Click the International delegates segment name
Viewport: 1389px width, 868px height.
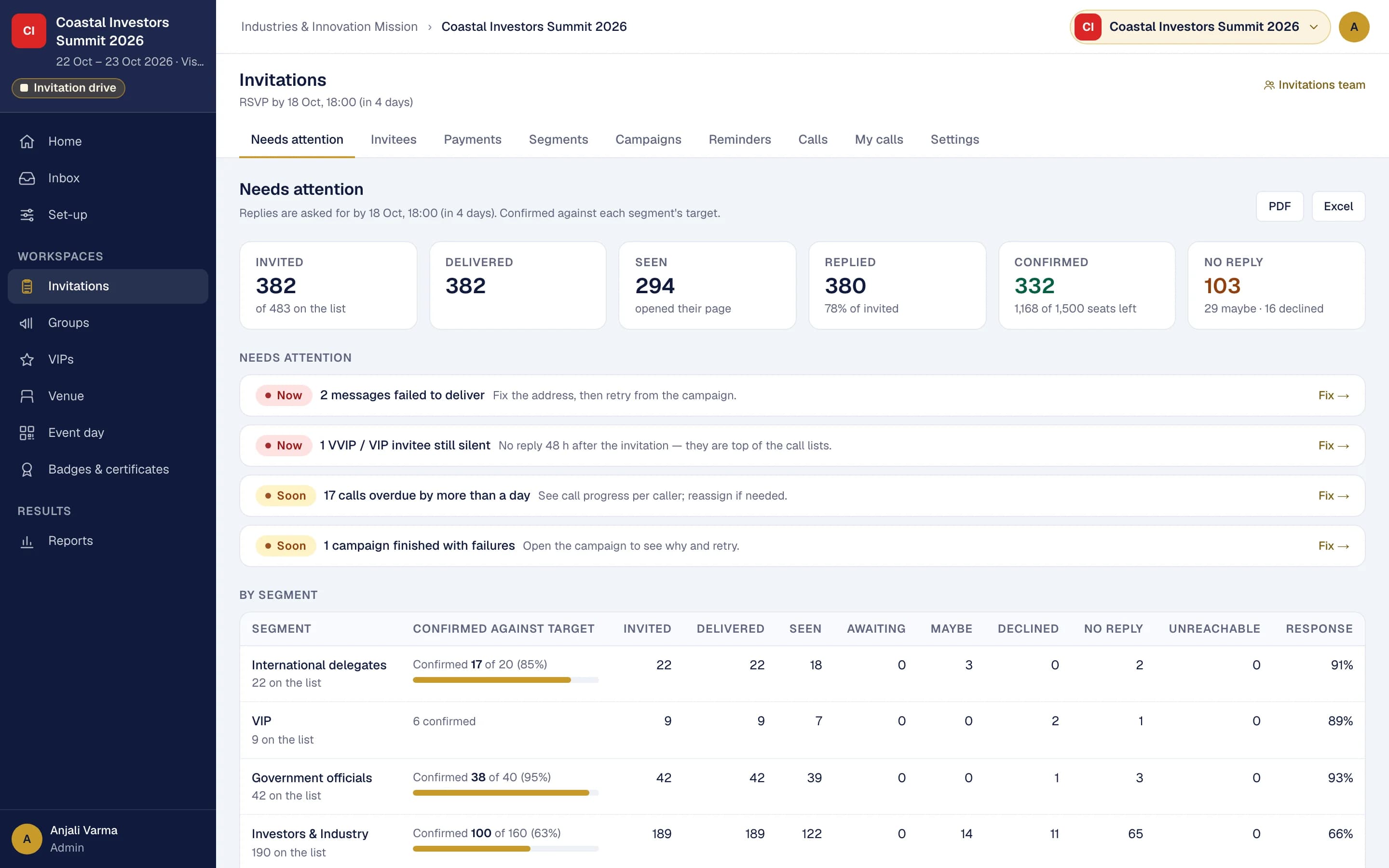tap(318, 665)
